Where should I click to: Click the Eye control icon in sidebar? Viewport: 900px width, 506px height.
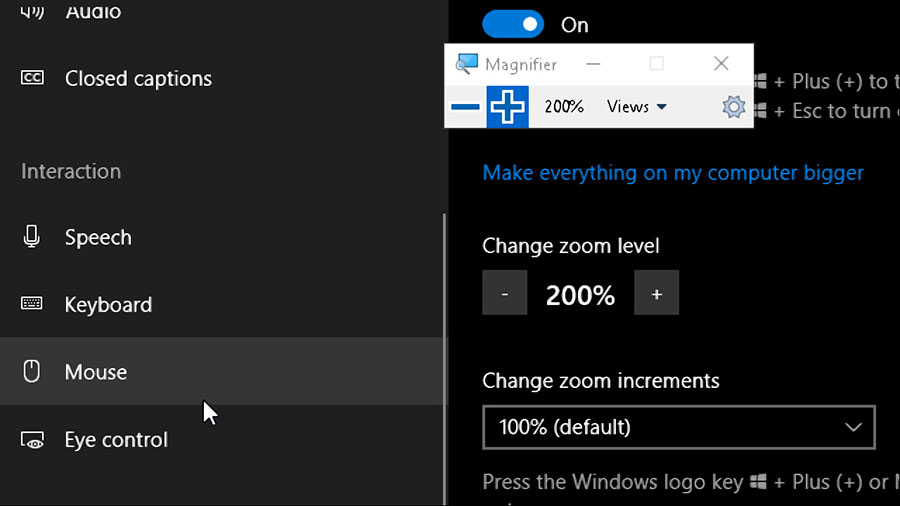[32, 440]
